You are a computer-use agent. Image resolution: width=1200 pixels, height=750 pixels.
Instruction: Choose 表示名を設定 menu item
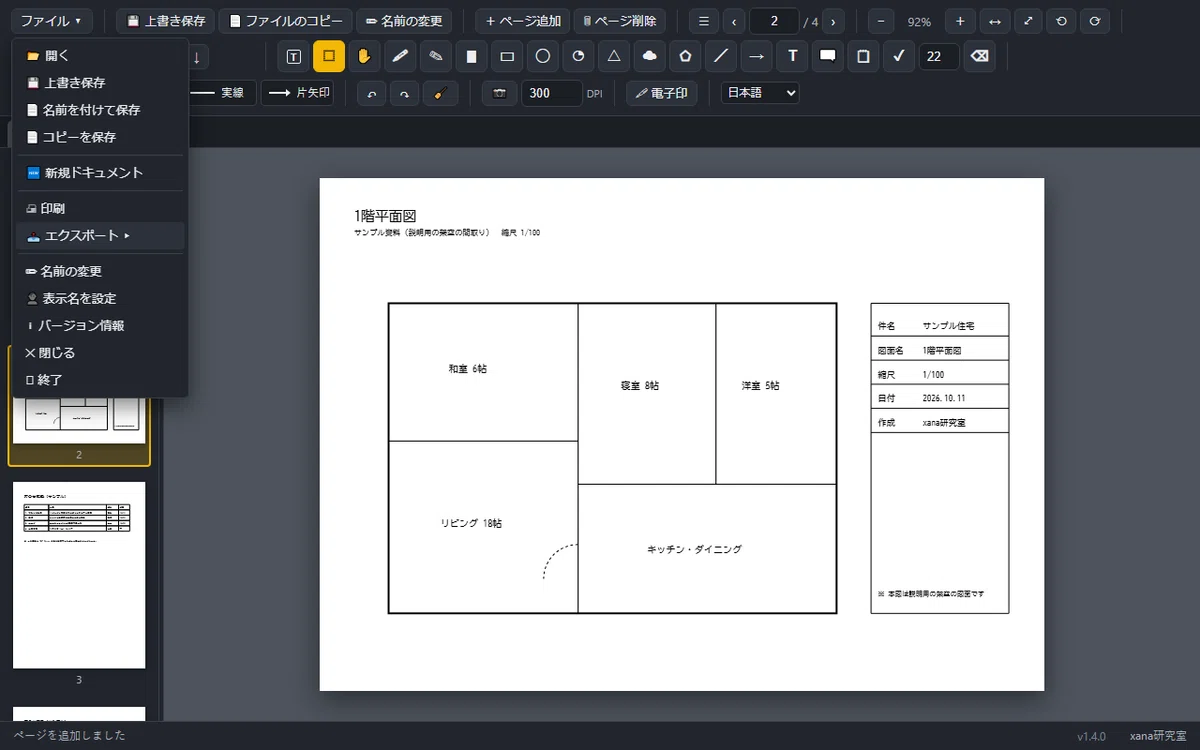click(x=100, y=298)
